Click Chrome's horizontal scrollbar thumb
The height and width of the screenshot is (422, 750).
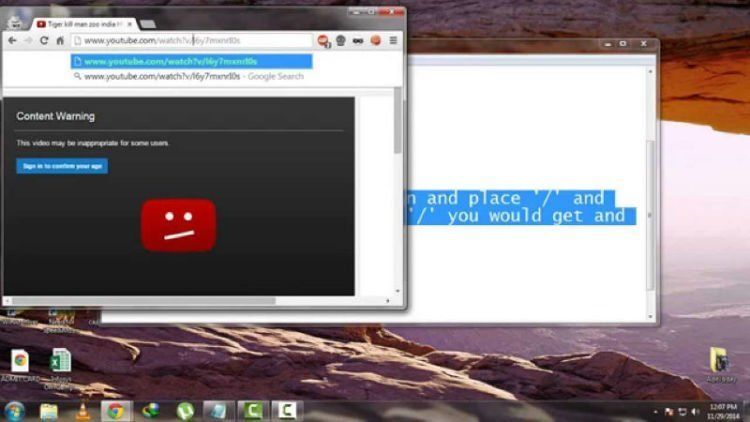143,301
